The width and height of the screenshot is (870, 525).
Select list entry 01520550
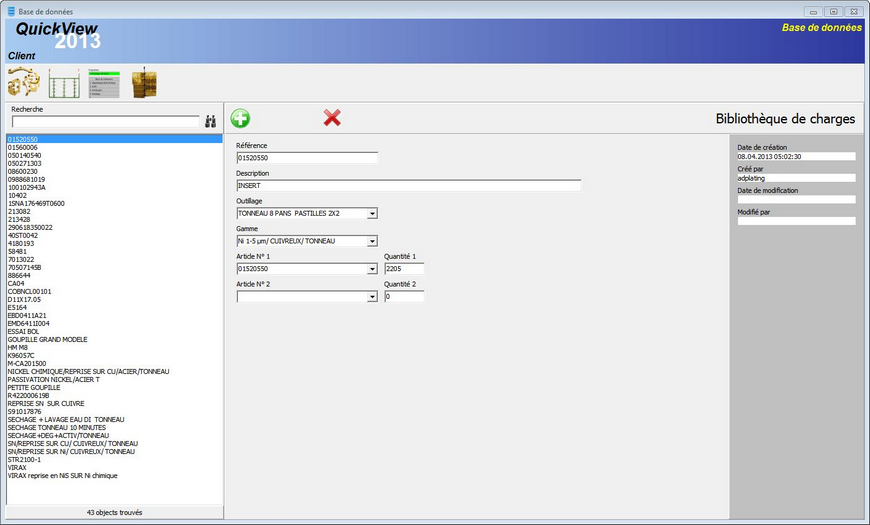(x=114, y=139)
